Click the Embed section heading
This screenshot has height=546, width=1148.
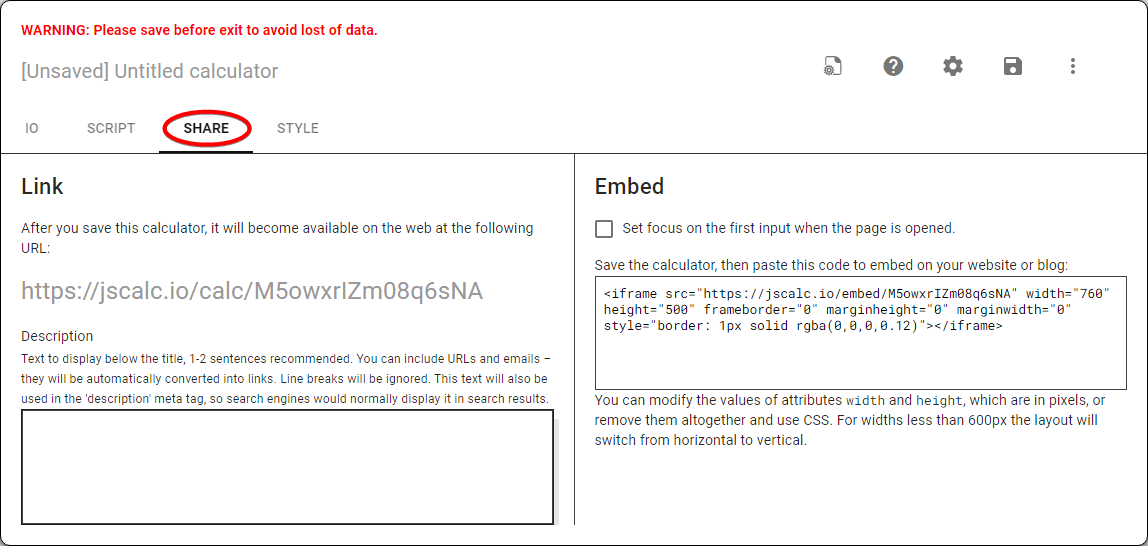(x=629, y=187)
